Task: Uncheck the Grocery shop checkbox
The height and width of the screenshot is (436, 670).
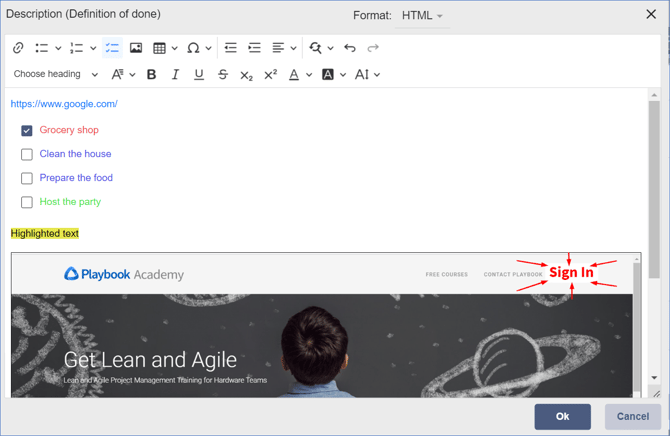Action: pyautogui.click(x=27, y=130)
